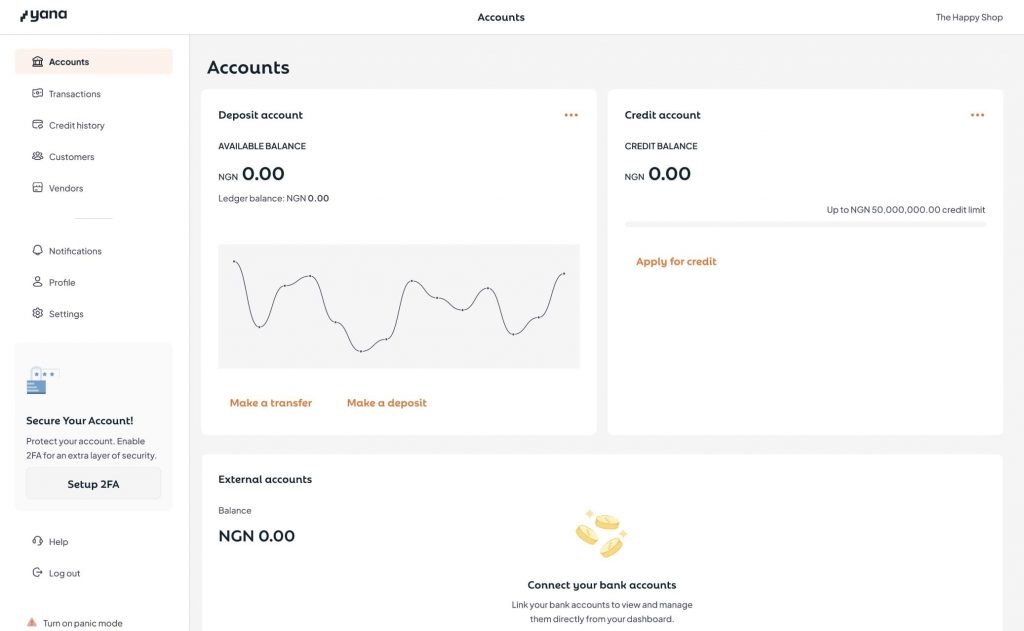Click Apply for credit link

pos(676,262)
